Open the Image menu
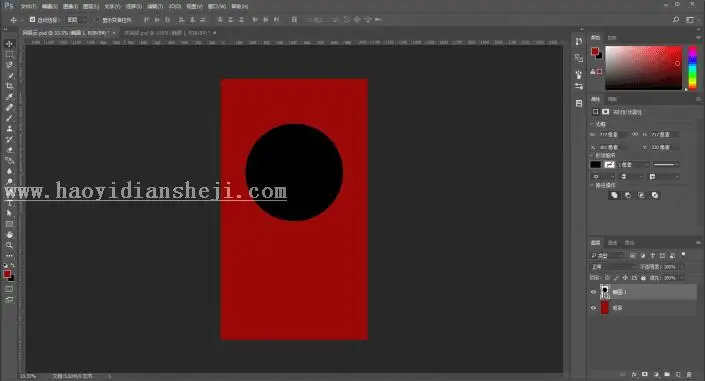 pos(70,7)
